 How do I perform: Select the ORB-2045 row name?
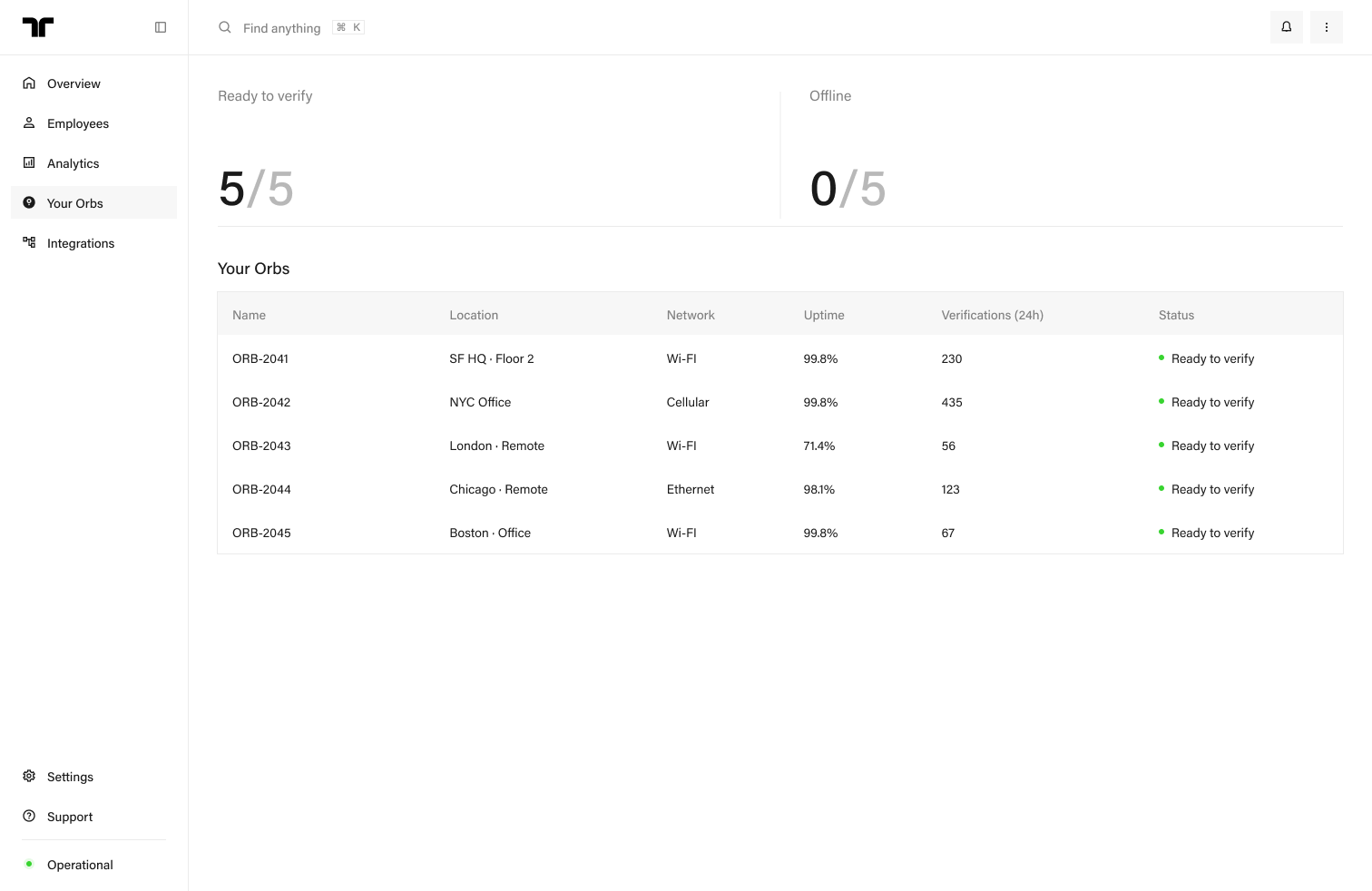(x=261, y=533)
